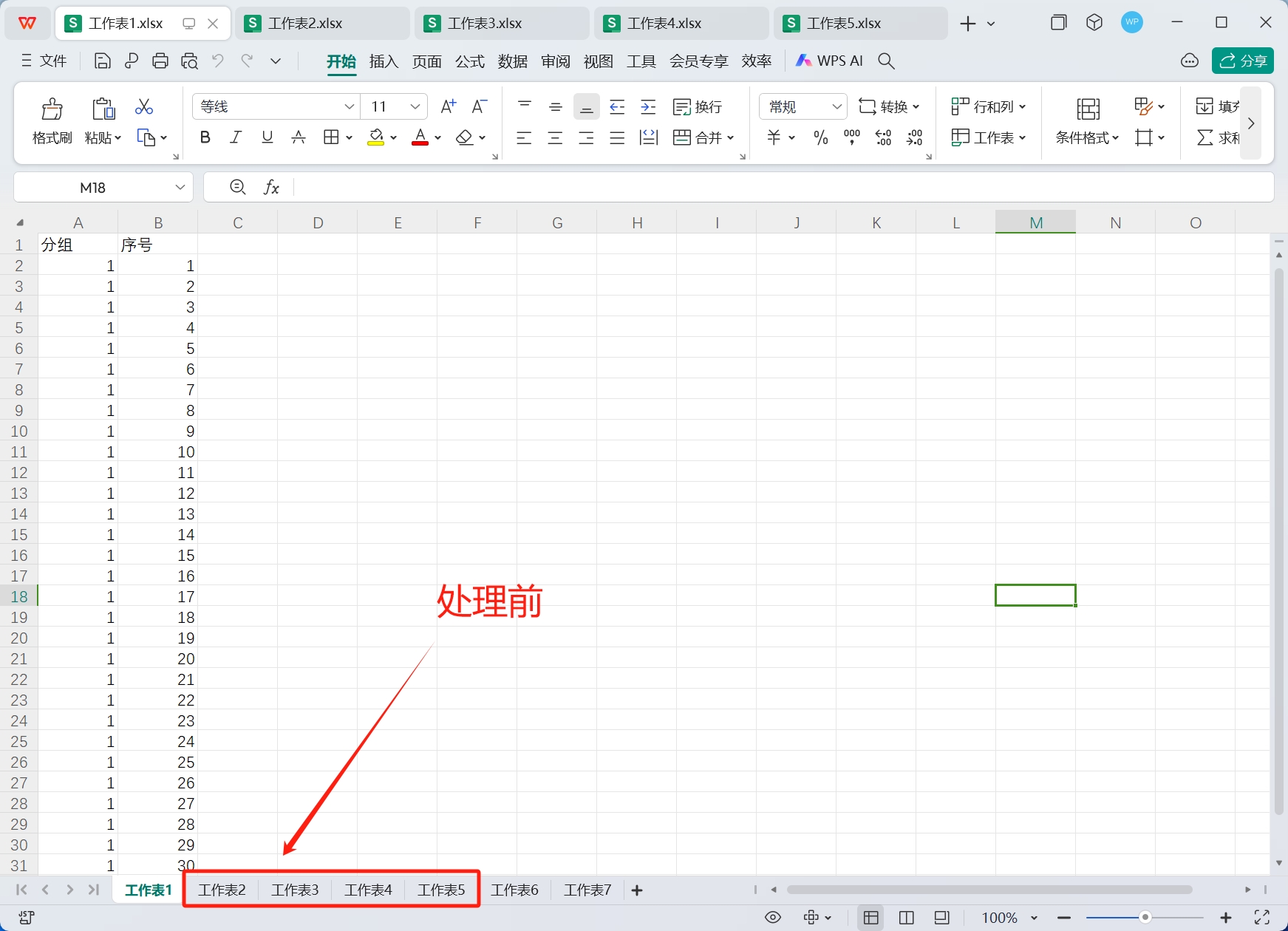Click the Undo arrow icon
Screen dimensions: 1288x931
tap(218, 61)
